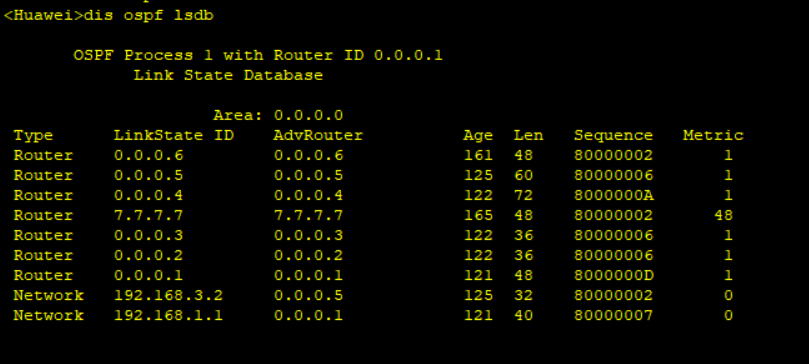Select LinkState ID 0.0.0.2
Viewport: 809px width, 364px height.
149,256
